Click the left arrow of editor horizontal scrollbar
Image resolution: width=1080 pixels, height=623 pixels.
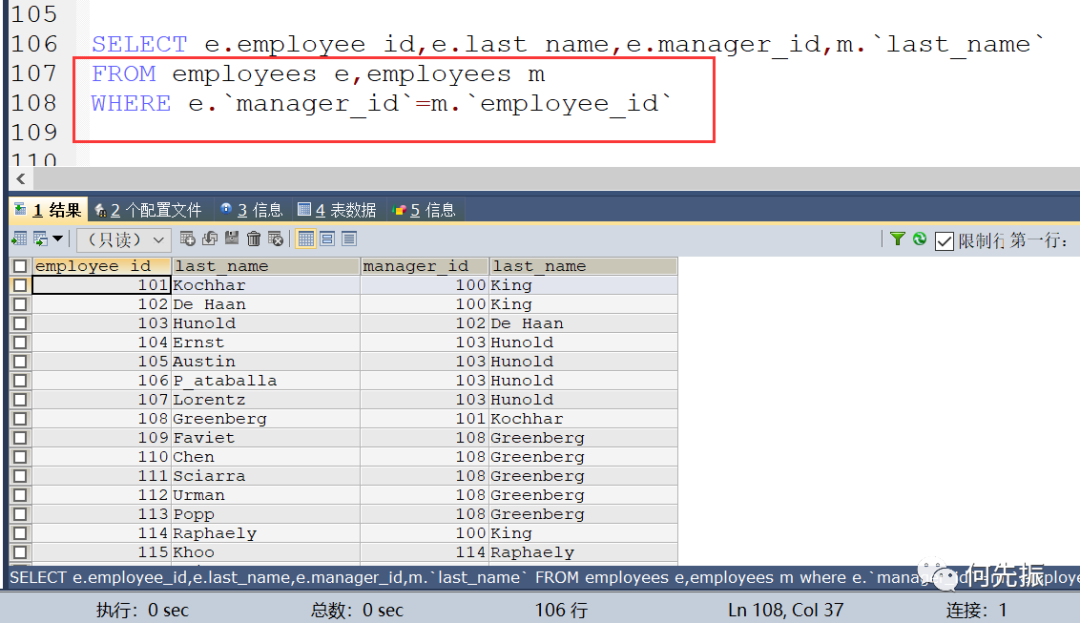tap(21, 179)
